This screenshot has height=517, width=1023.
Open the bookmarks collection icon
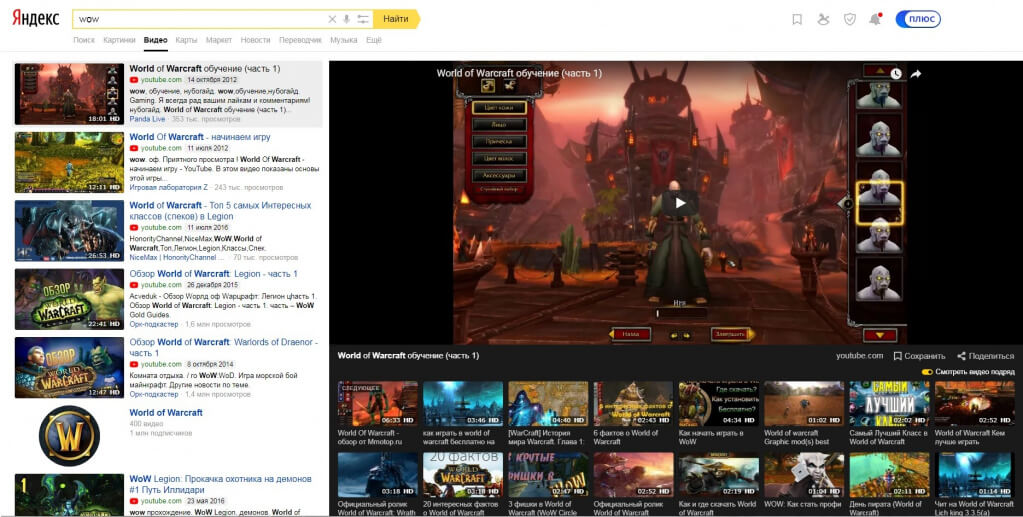tap(797, 20)
